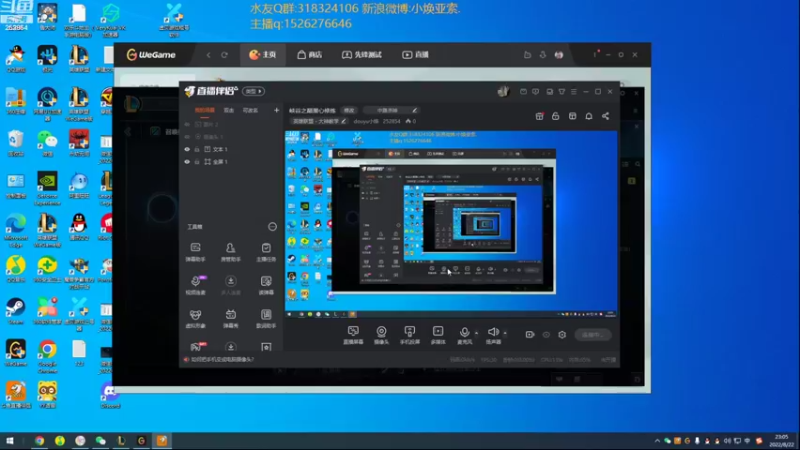Image resolution: width=800 pixels, height=450 pixels.
Task: Click the stream status button at bottom right
Action: tap(593, 335)
